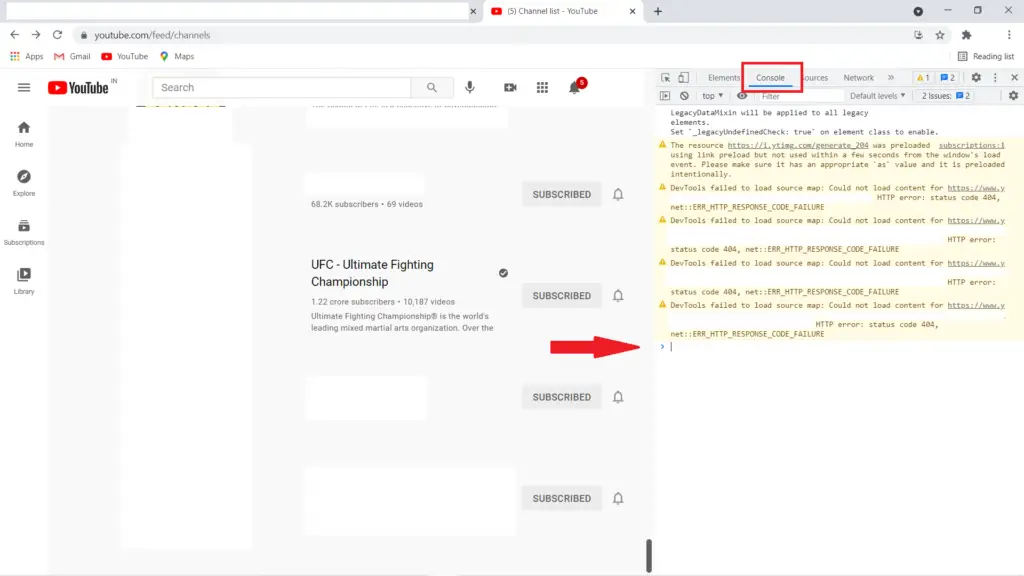
Task: Switch to the Elements tab
Action: pyautogui.click(x=724, y=78)
